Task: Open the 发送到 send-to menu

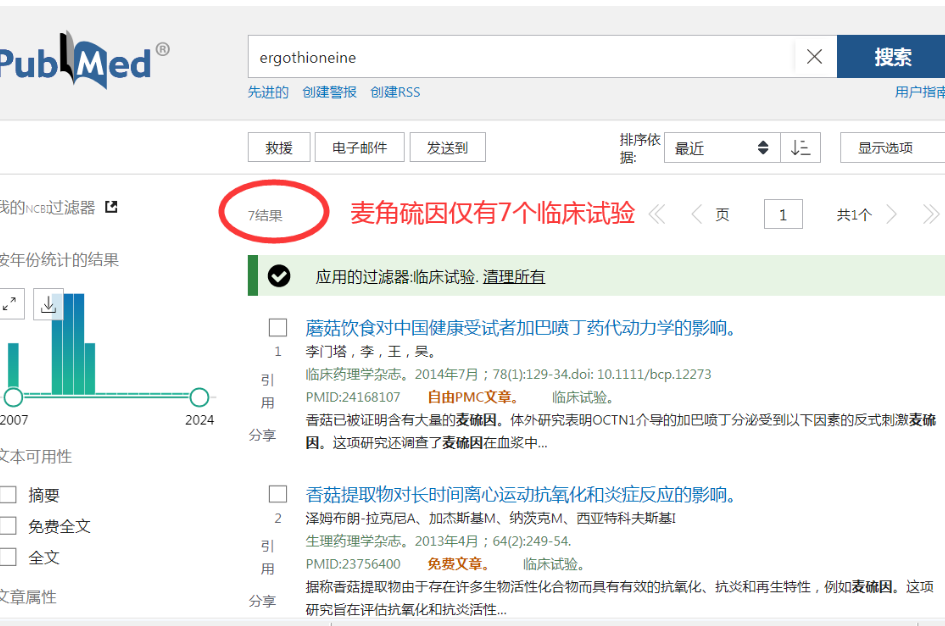Action: (447, 148)
